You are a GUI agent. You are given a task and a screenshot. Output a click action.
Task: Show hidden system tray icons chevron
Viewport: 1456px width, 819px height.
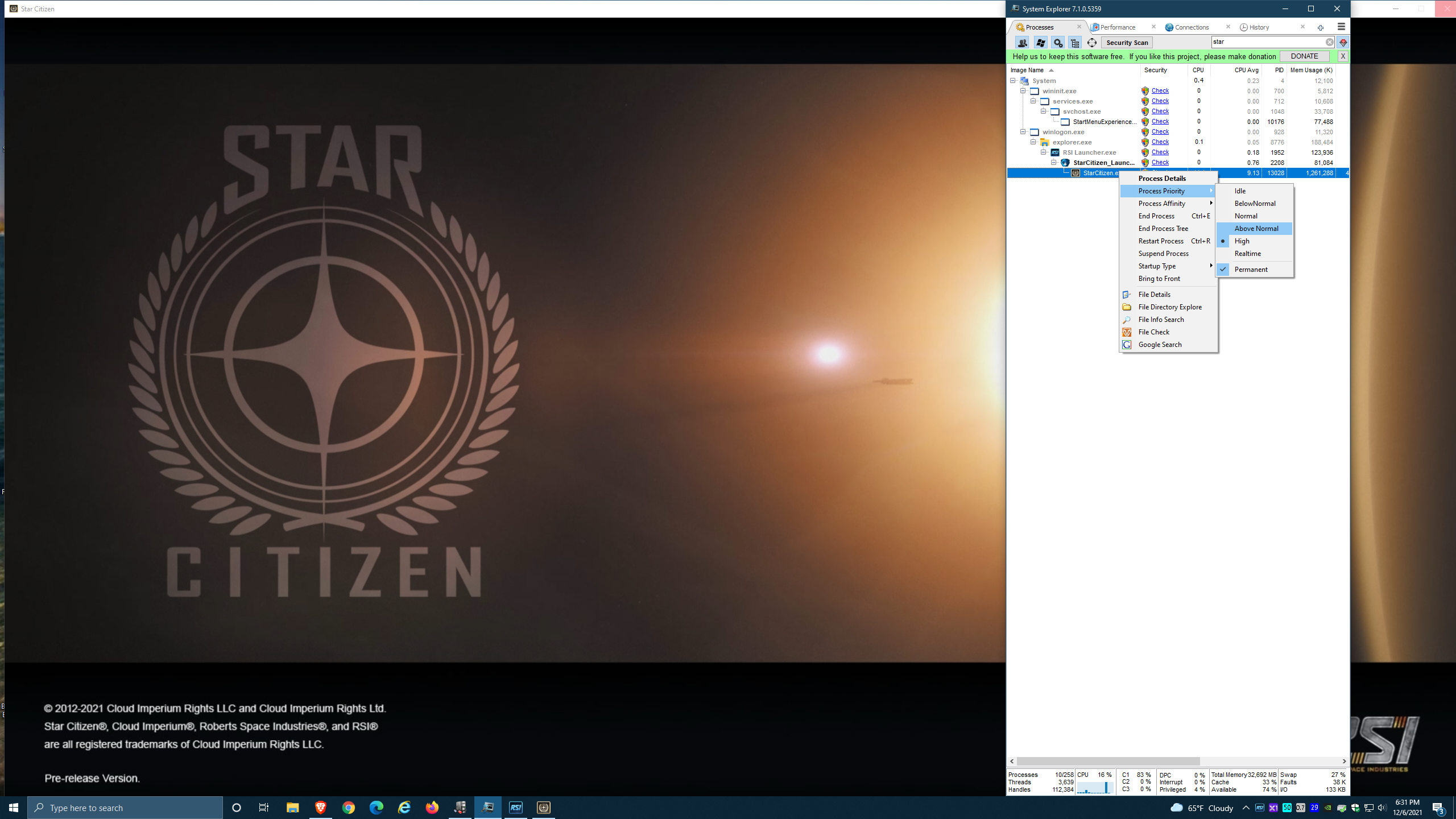[x=1246, y=808]
